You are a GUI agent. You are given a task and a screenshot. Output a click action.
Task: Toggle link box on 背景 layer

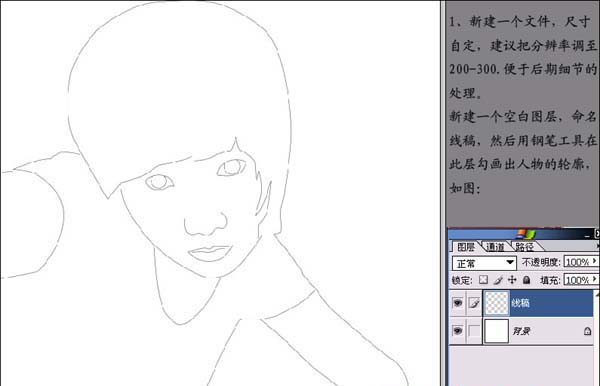474,331
